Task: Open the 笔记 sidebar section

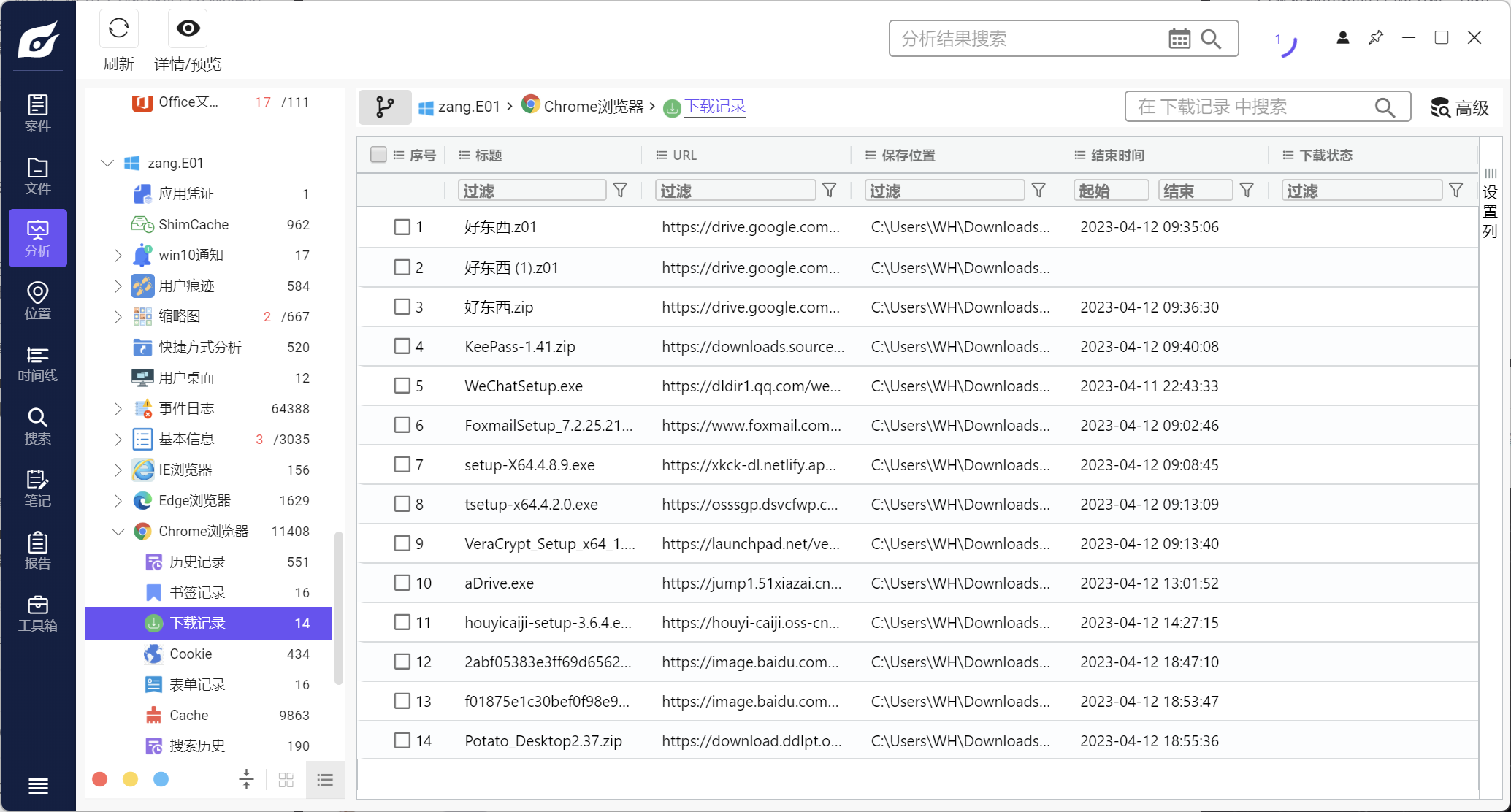Action: pyautogui.click(x=38, y=489)
